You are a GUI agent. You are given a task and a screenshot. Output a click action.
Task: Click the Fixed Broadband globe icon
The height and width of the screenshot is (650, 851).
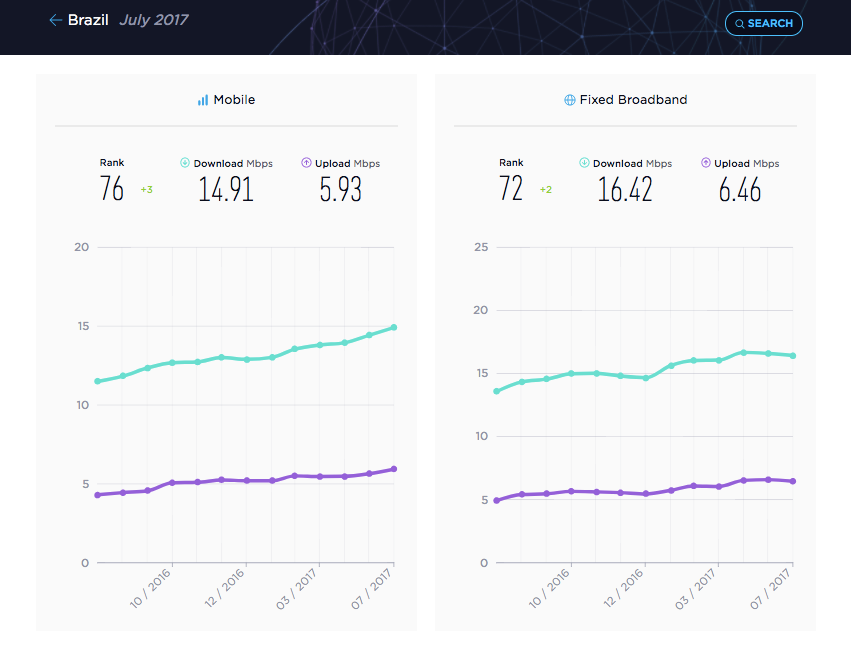click(x=569, y=100)
